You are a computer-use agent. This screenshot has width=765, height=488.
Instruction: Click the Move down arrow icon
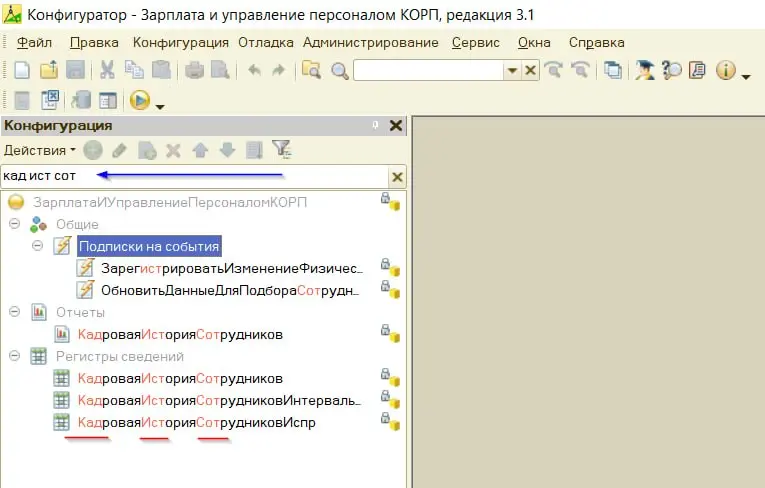[227, 150]
